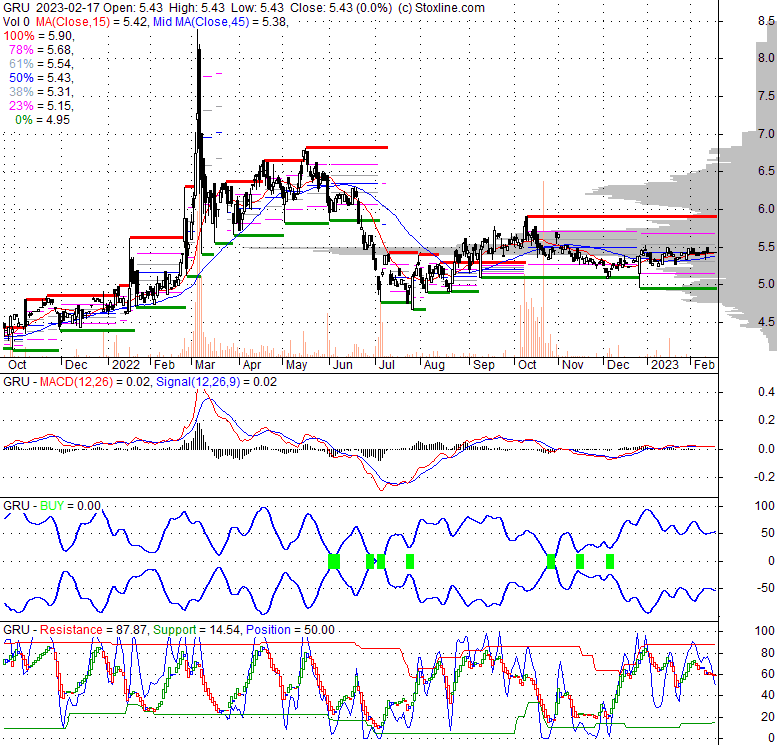Click the 2022 label on time axis

pos(126,365)
